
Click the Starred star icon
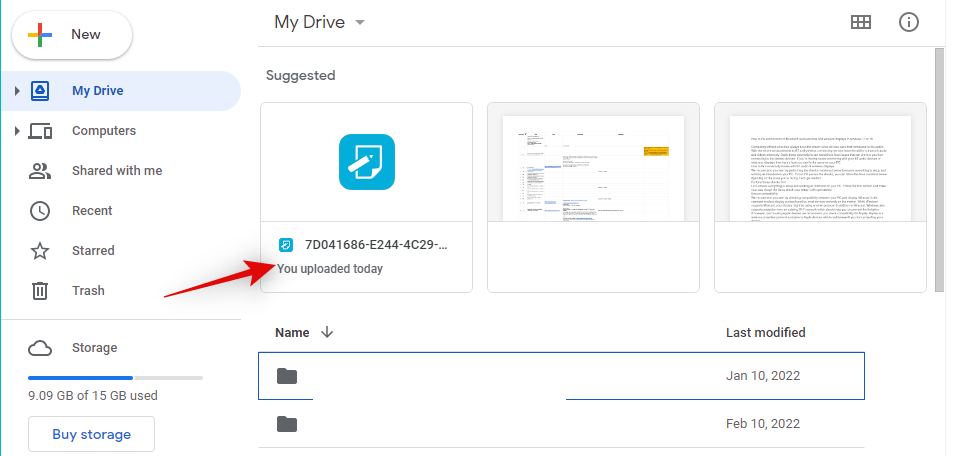[x=40, y=251]
